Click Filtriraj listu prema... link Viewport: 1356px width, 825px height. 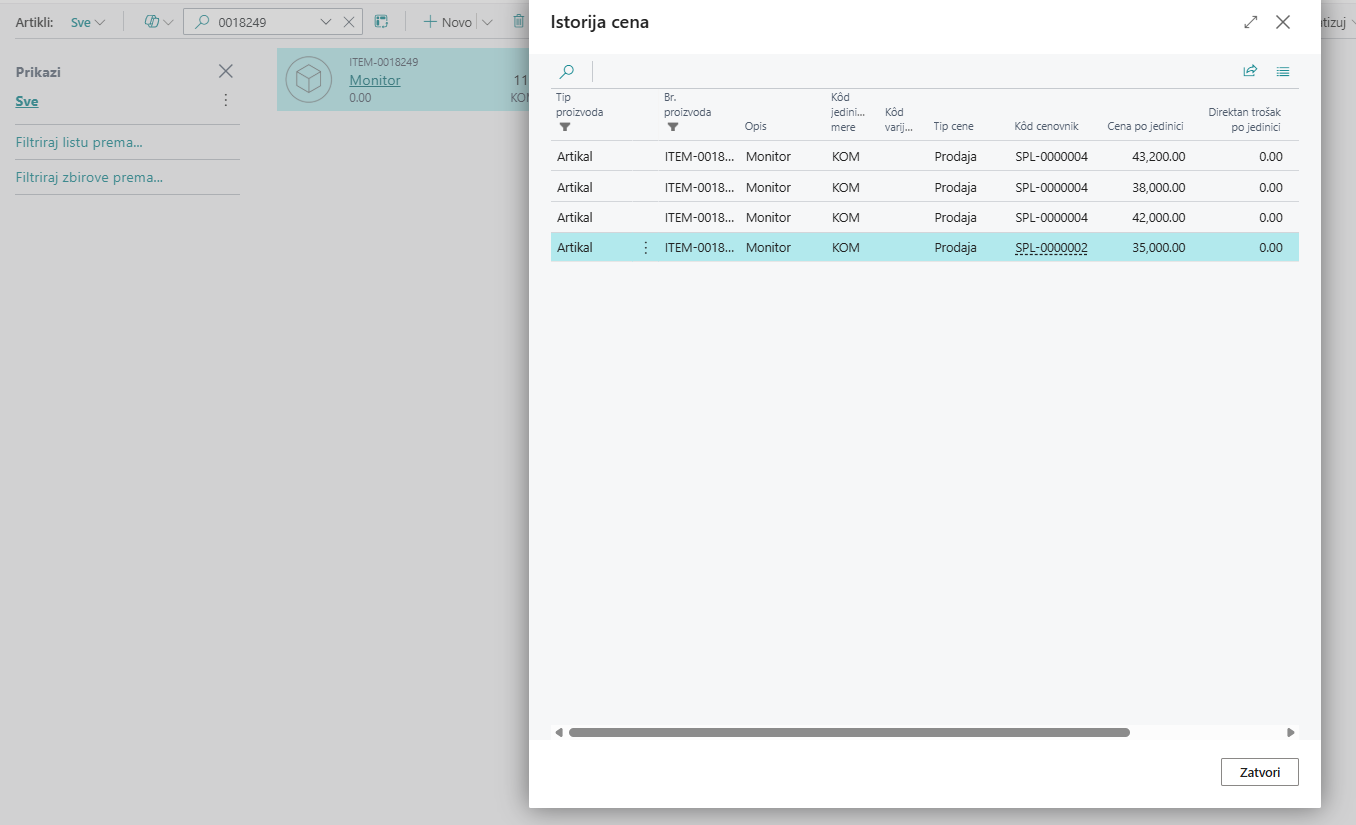pos(79,142)
